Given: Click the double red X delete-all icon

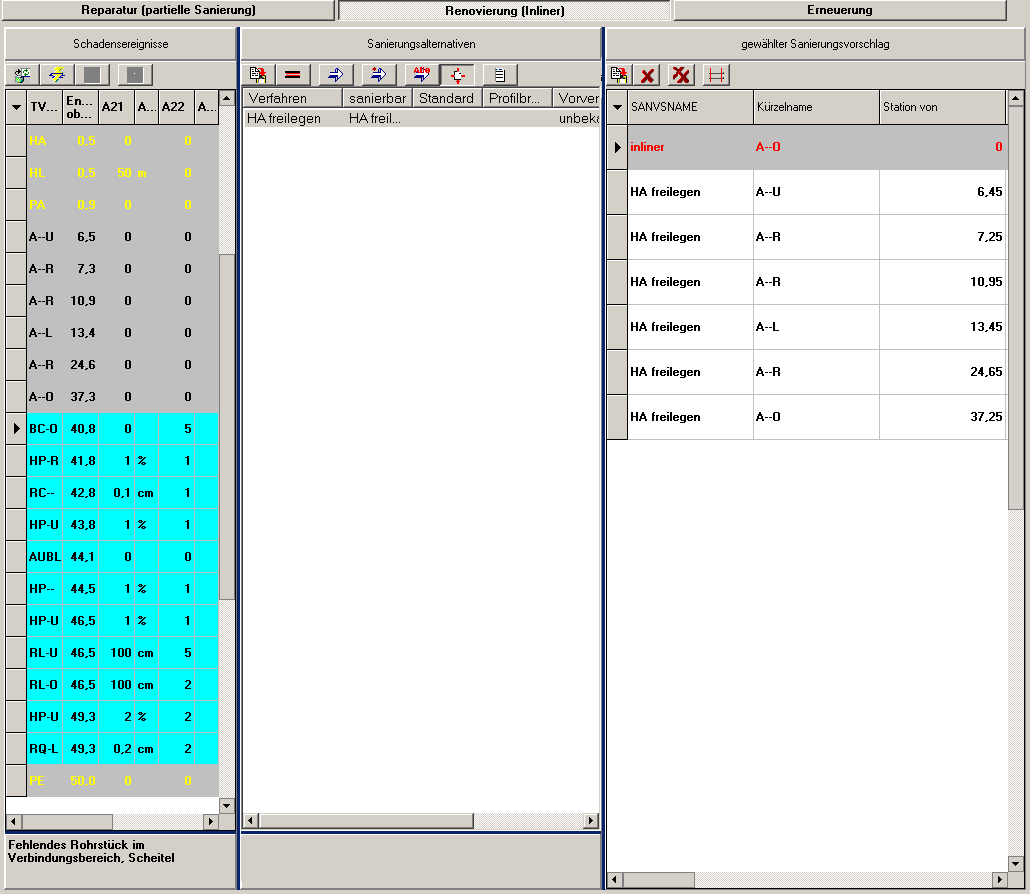Looking at the screenshot, I should (682, 75).
